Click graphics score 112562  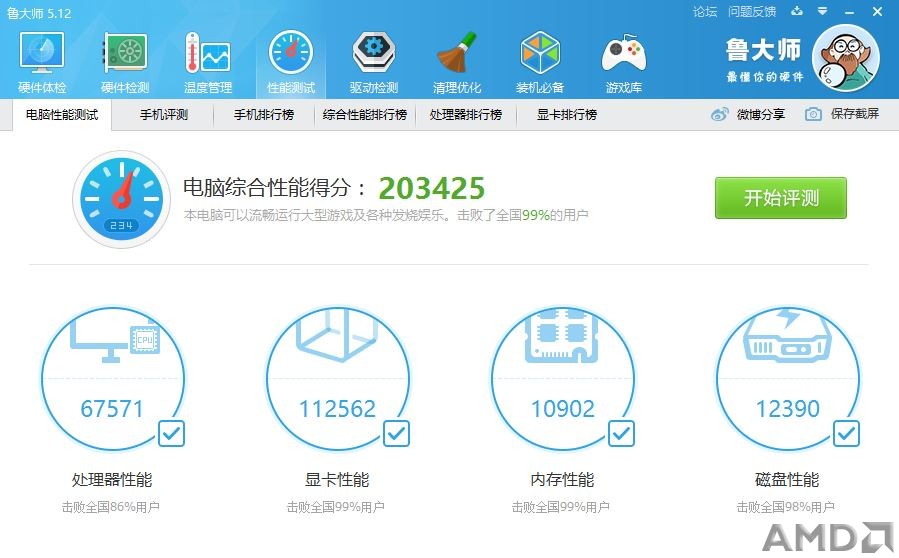[337, 409]
